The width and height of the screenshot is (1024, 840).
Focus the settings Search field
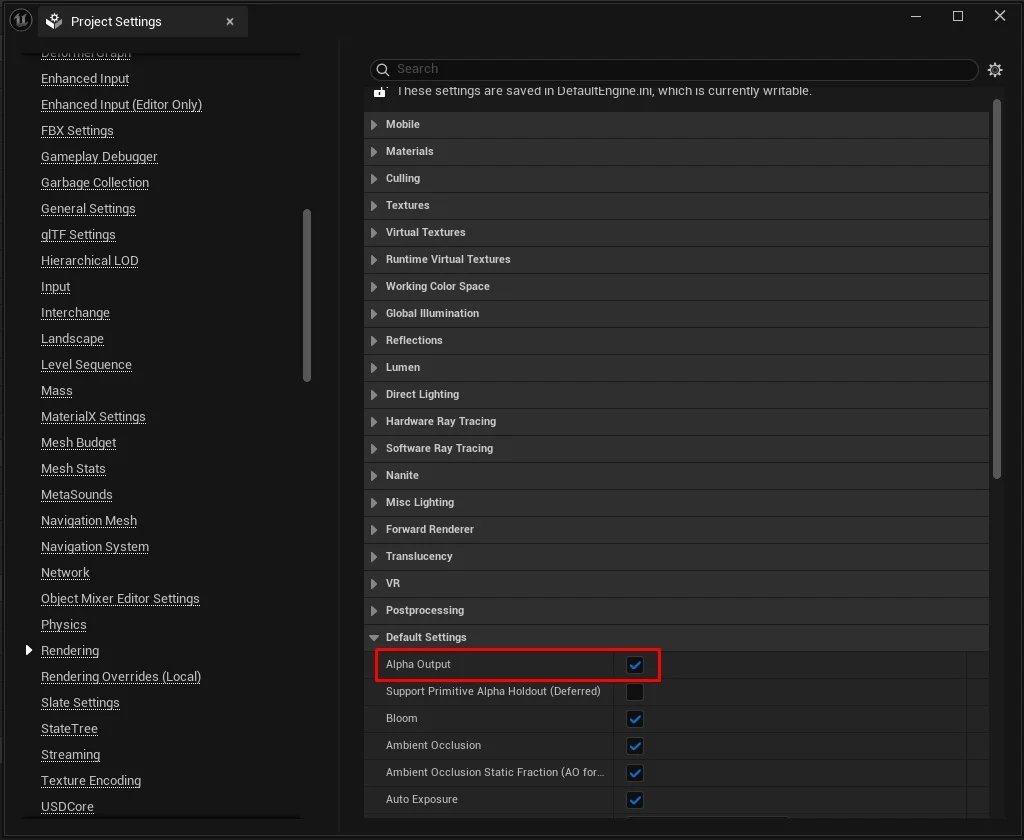coord(674,69)
